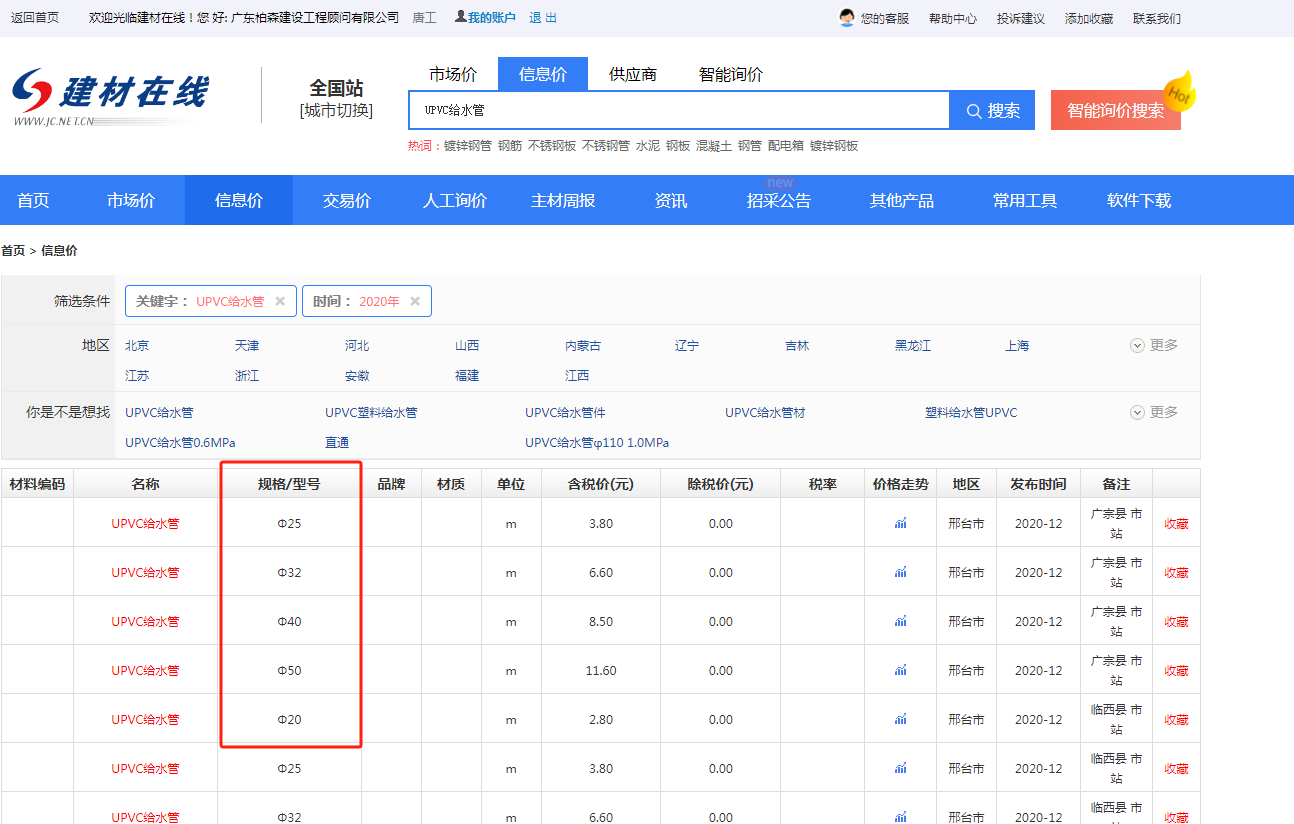Image resolution: width=1294 pixels, height=824 pixels.
Task: Click 添加收藏 link
Action: (x=1089, y=18)
